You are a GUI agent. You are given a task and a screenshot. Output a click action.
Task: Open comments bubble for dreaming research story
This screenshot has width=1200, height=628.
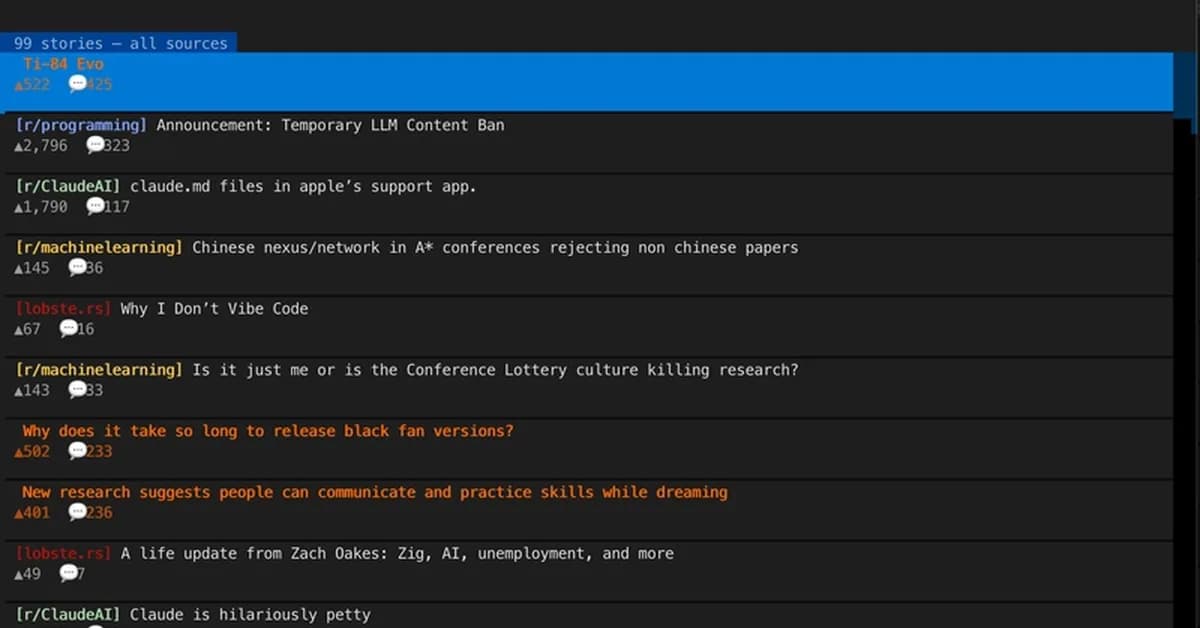[77, 512]
